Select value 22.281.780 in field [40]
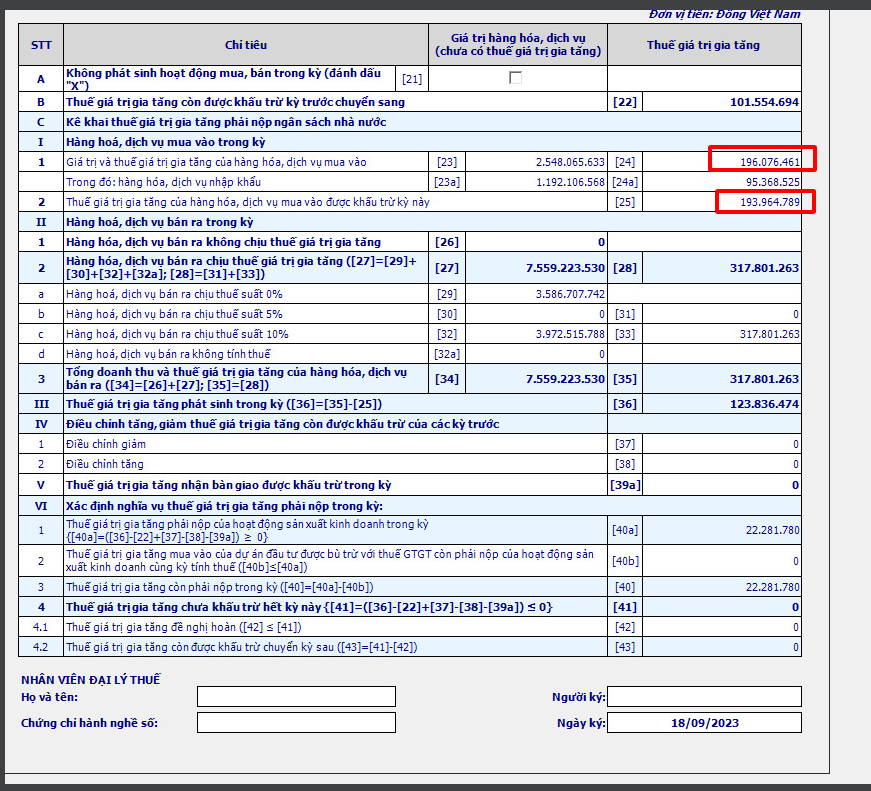Image resolution: width=871 pixels, height=791 pixels. point(772,587)
